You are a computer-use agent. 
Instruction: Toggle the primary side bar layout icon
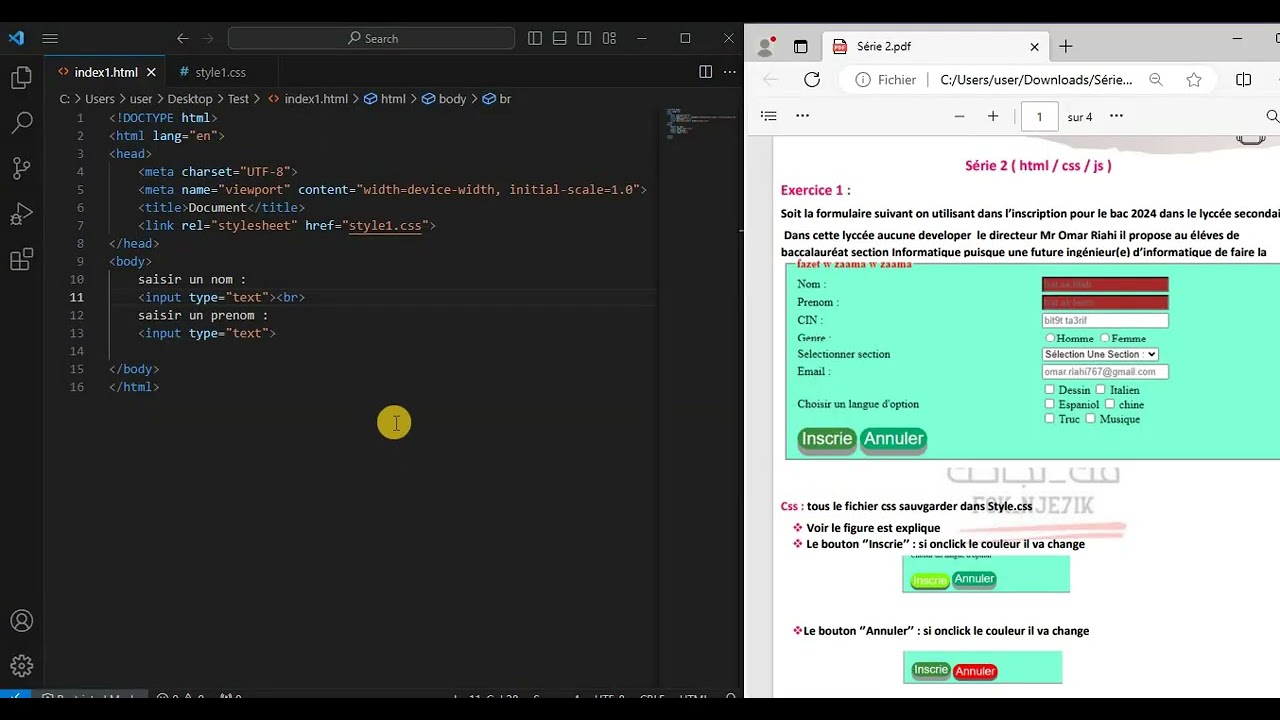click(535, 38)
